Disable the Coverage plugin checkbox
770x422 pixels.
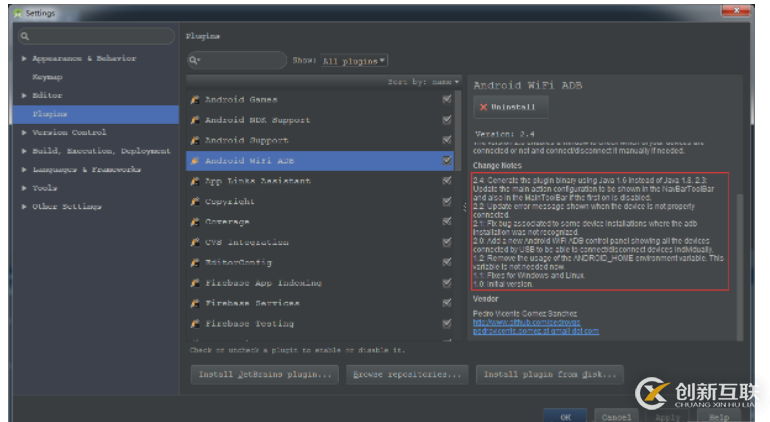click(447, 222)
